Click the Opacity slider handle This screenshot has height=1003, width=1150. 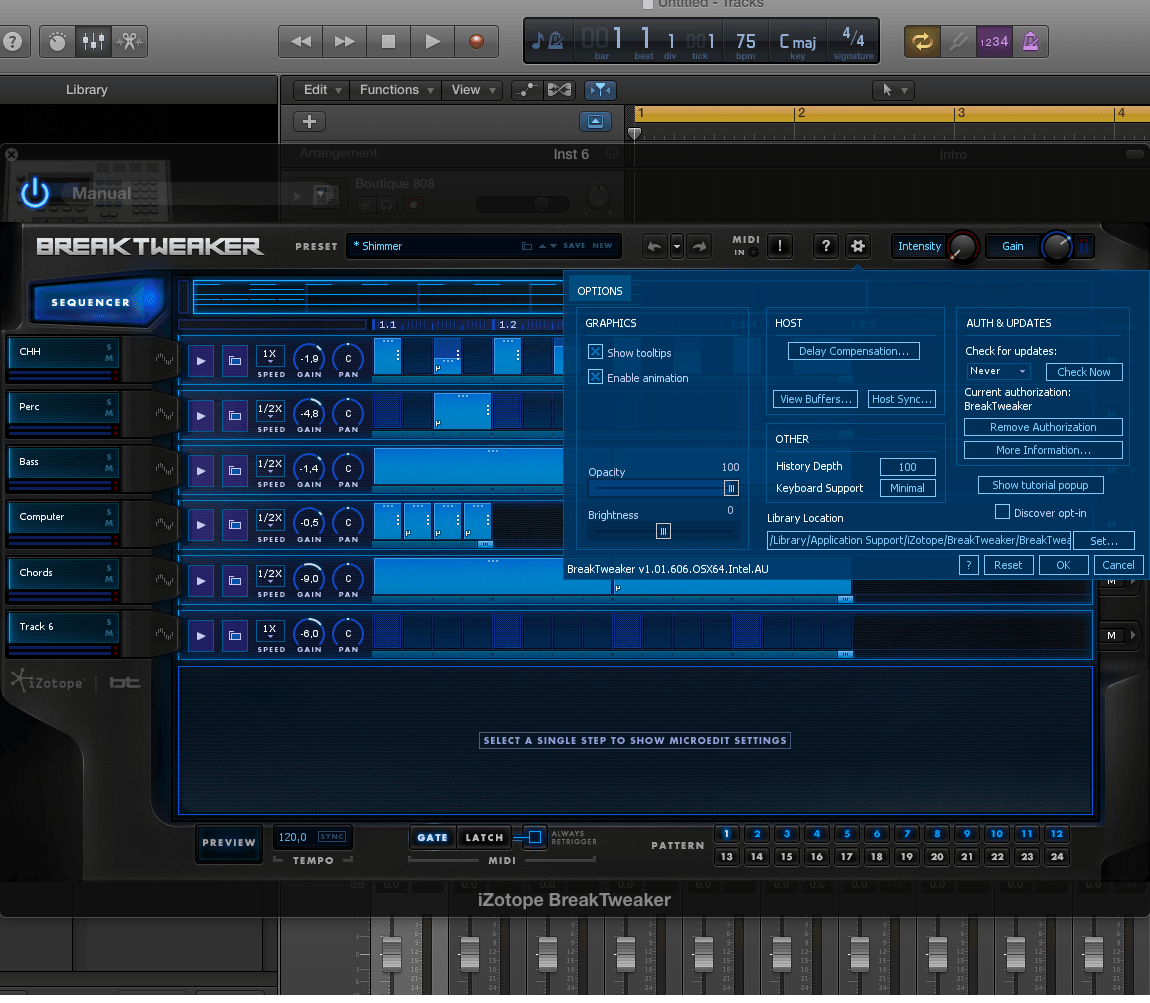[x=731, y=488]
